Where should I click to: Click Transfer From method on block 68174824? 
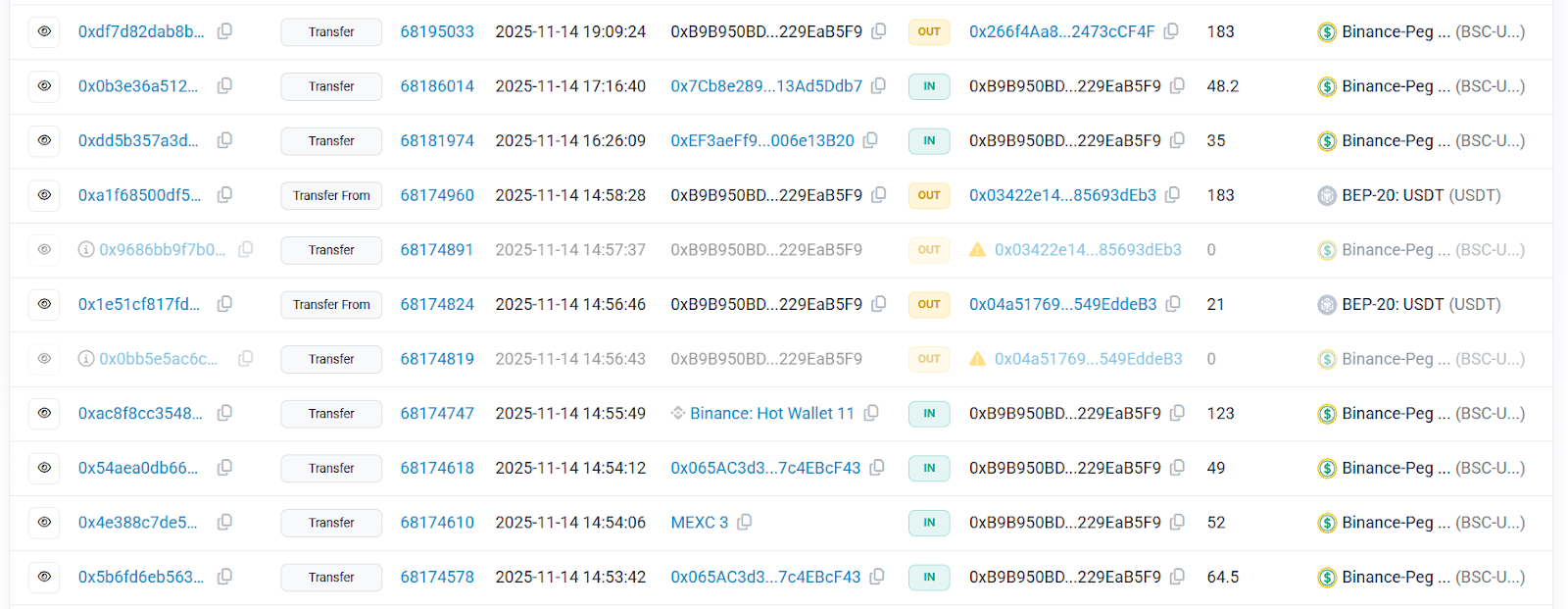[x=331, y=304]
